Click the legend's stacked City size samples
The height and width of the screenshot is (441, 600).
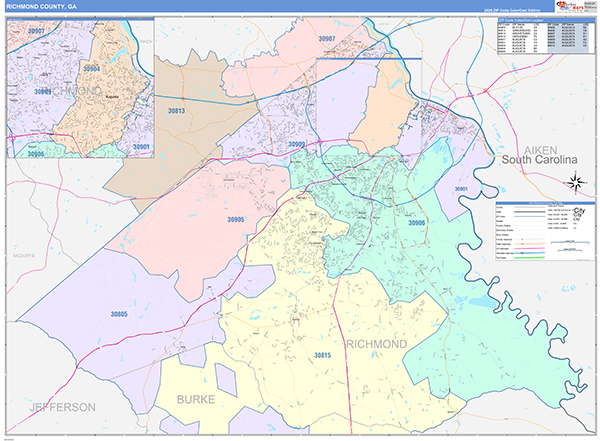point(579,214)
